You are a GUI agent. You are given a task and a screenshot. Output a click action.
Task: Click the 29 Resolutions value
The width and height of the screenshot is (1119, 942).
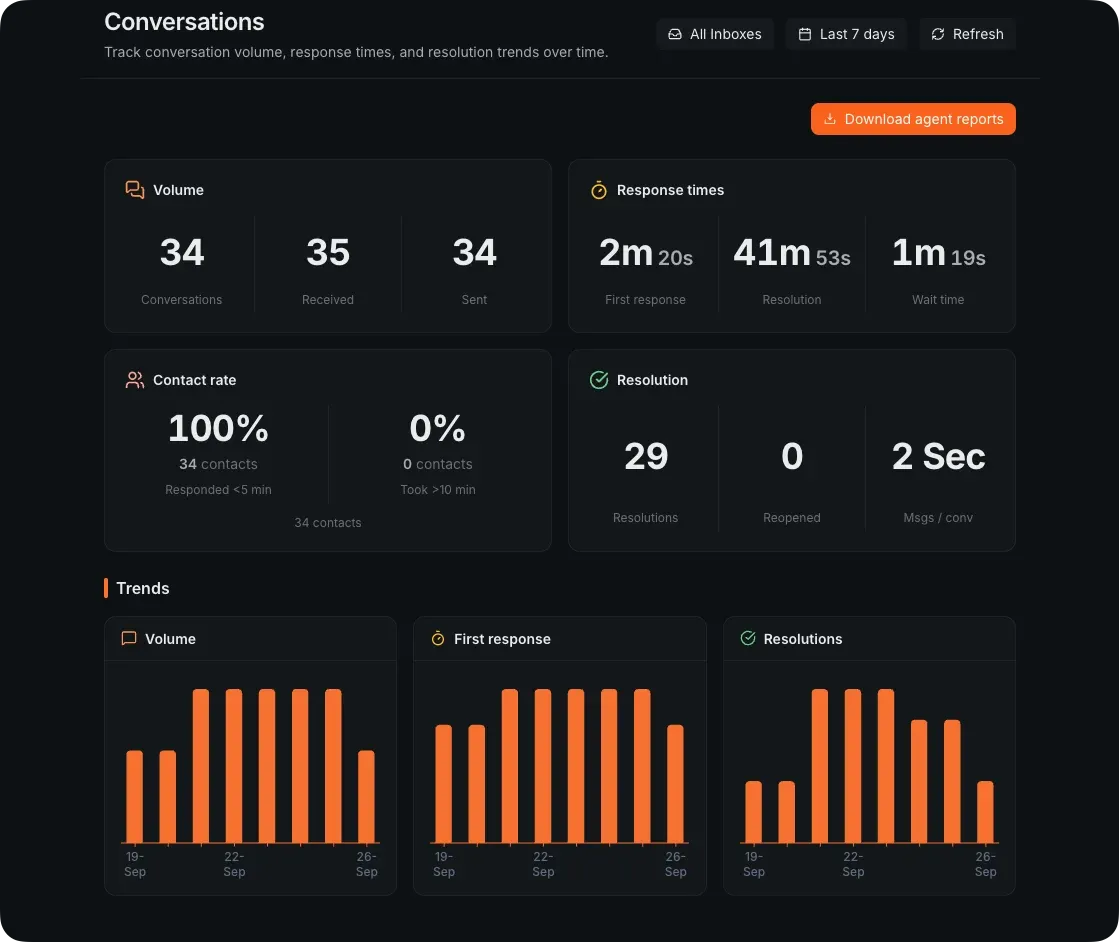(x=646, y=456)
